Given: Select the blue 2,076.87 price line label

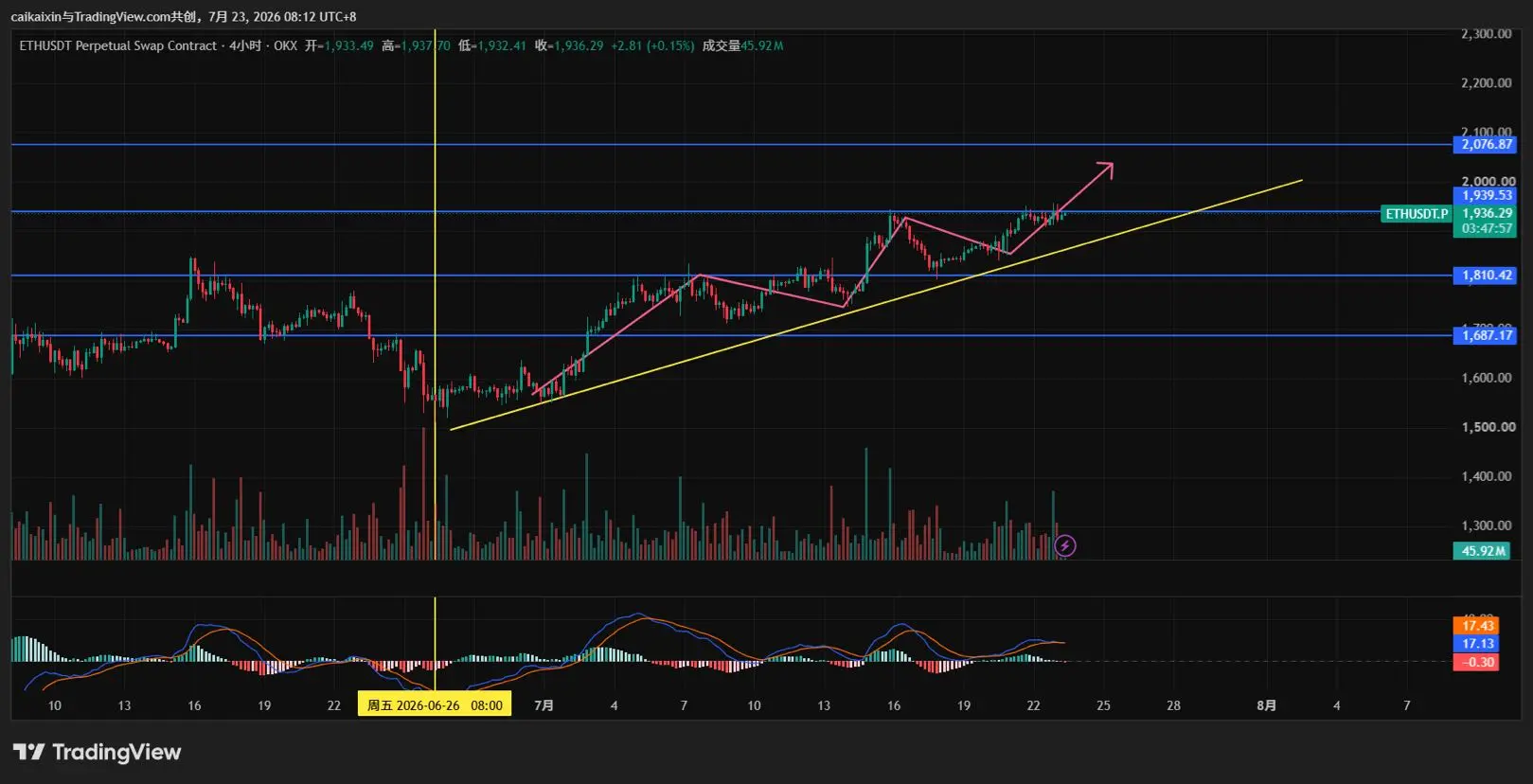Looking at the screenshot, I should pyautogui.click(x=1486, y=145).
